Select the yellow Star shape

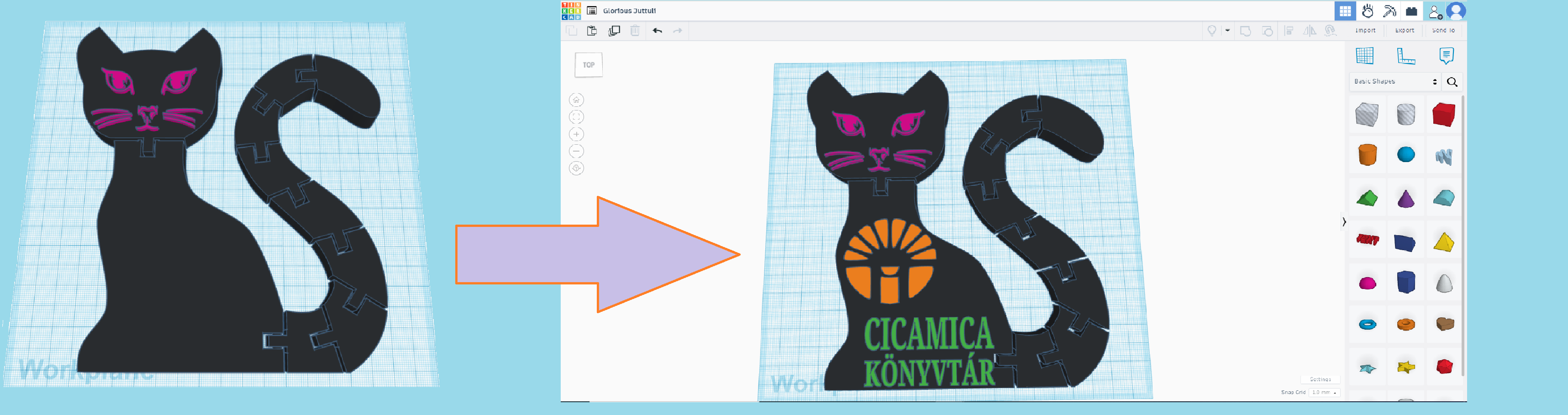point(1405,367)
